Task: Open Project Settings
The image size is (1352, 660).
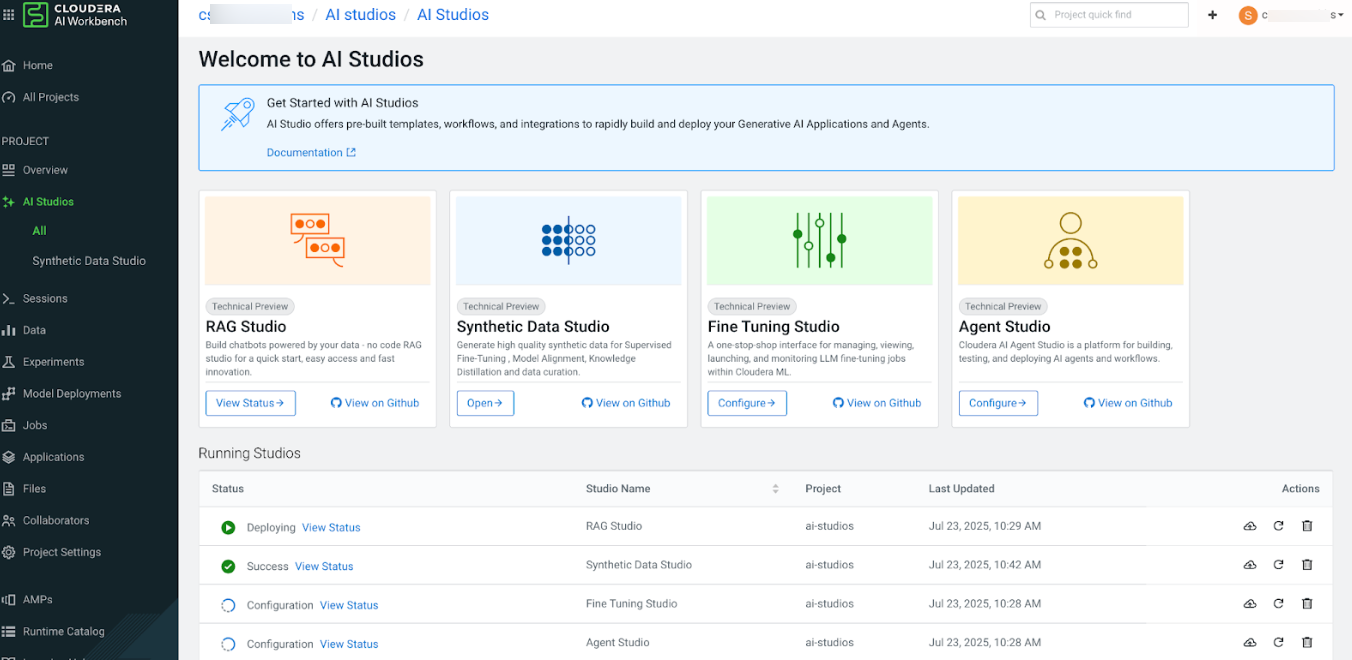Action: pyautogui.click(x=61, y=552)
